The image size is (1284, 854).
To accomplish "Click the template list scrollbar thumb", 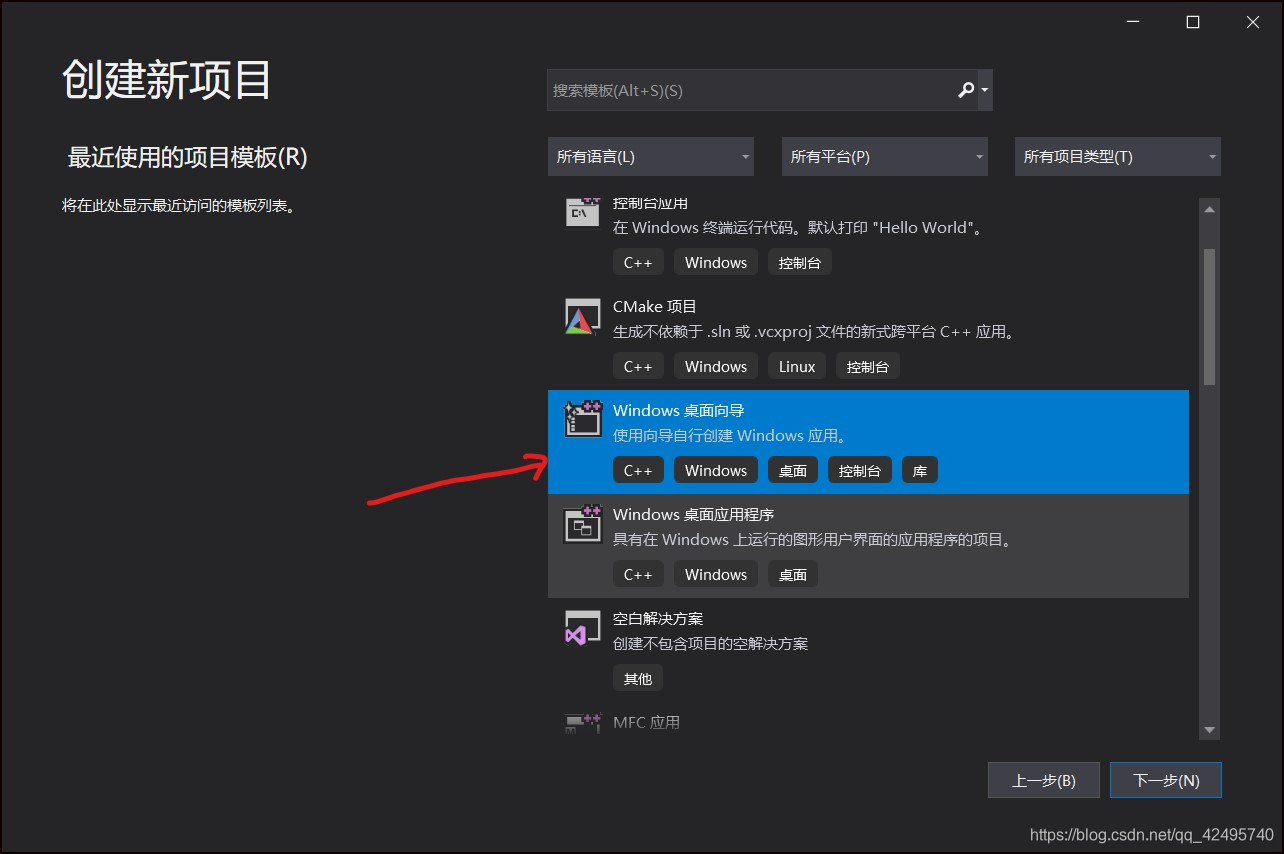I will pyautogui.click(x=1209, y=317).
